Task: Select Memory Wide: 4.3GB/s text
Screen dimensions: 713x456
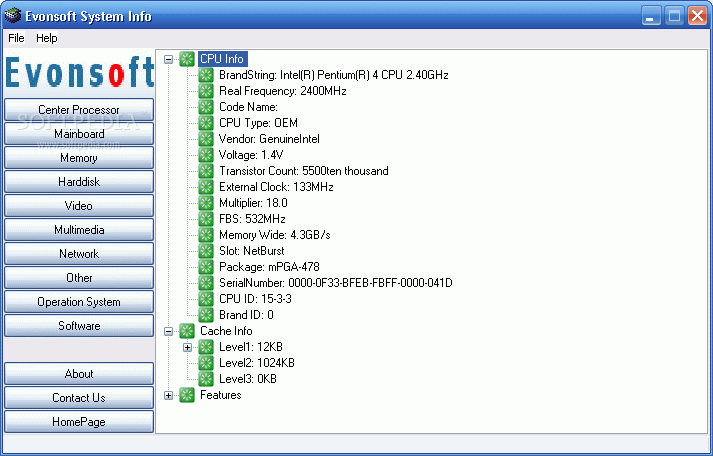Action: point(275,235)
